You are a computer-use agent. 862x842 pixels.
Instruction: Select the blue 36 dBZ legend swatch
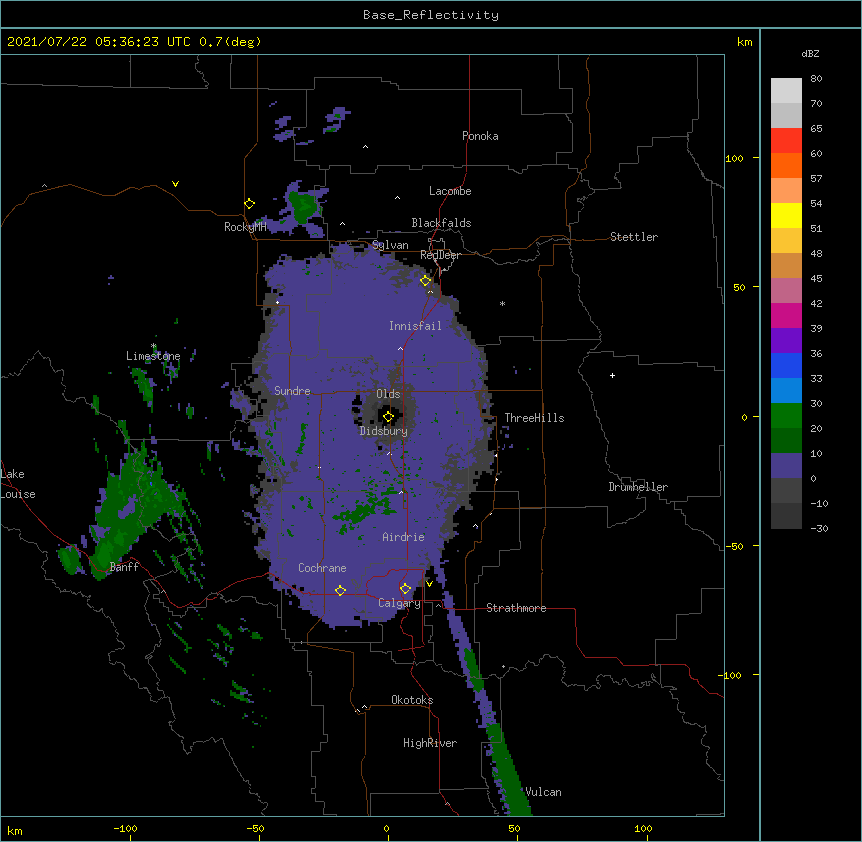pos(786,365)
